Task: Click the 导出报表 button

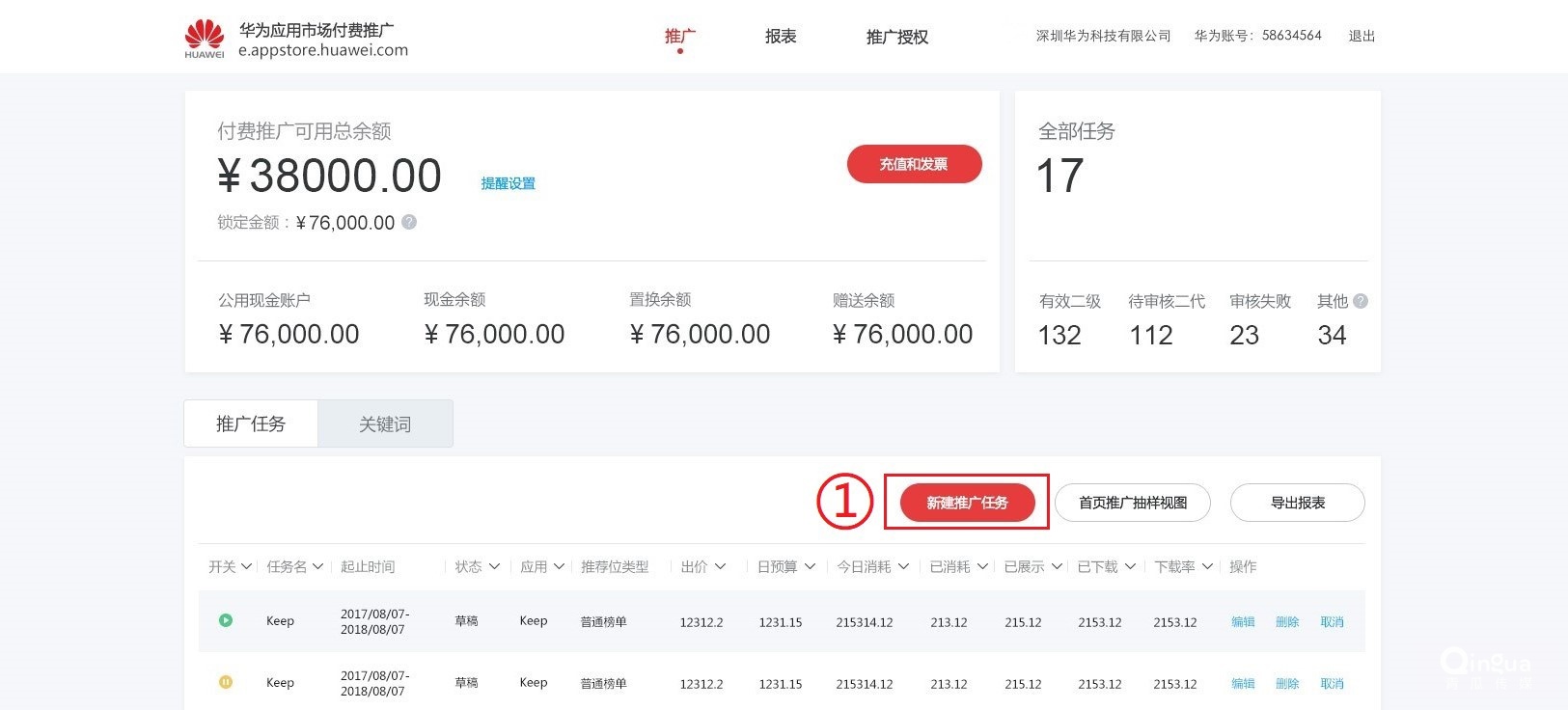Action: (1298, 503)
